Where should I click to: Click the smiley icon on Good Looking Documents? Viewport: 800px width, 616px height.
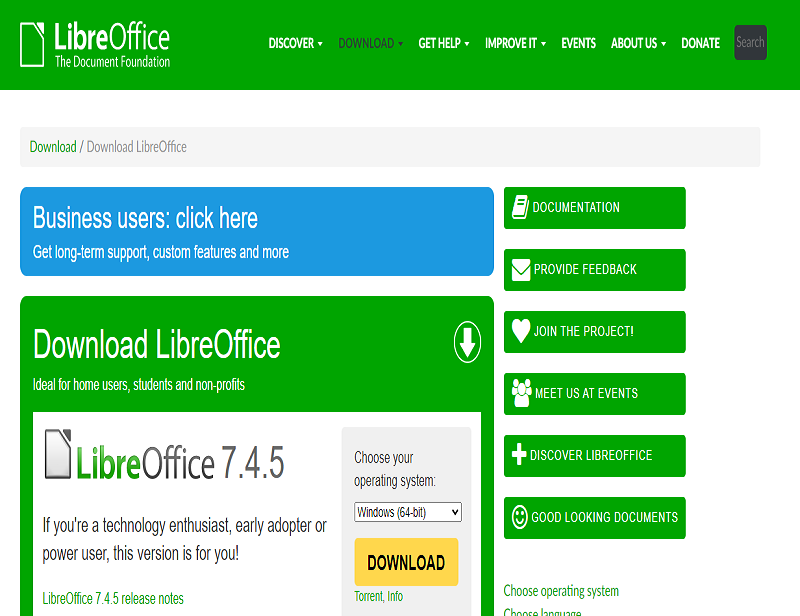point(519,517)
